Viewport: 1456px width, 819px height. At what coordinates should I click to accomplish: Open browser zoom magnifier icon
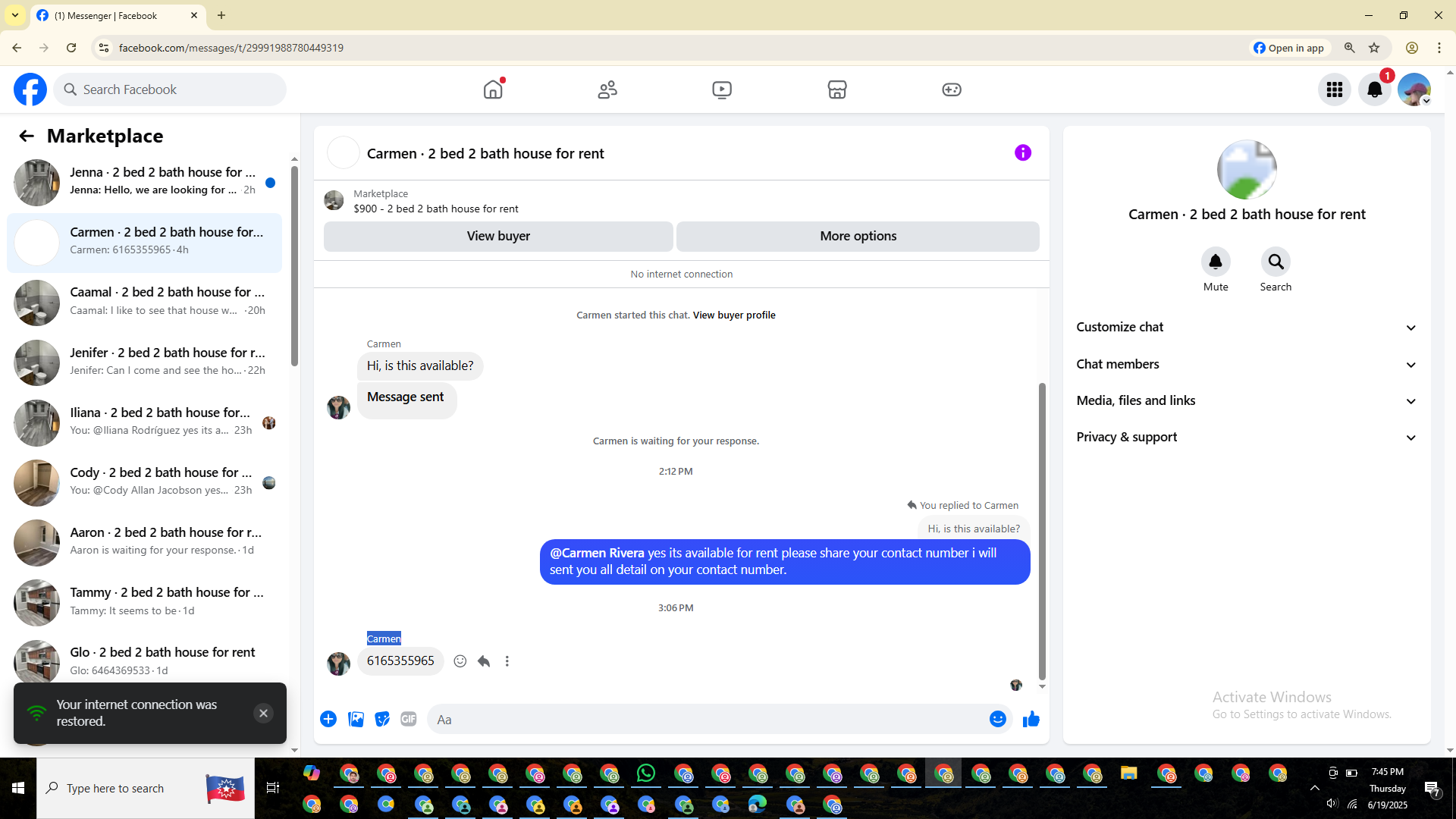click(x=1349, y=48)
